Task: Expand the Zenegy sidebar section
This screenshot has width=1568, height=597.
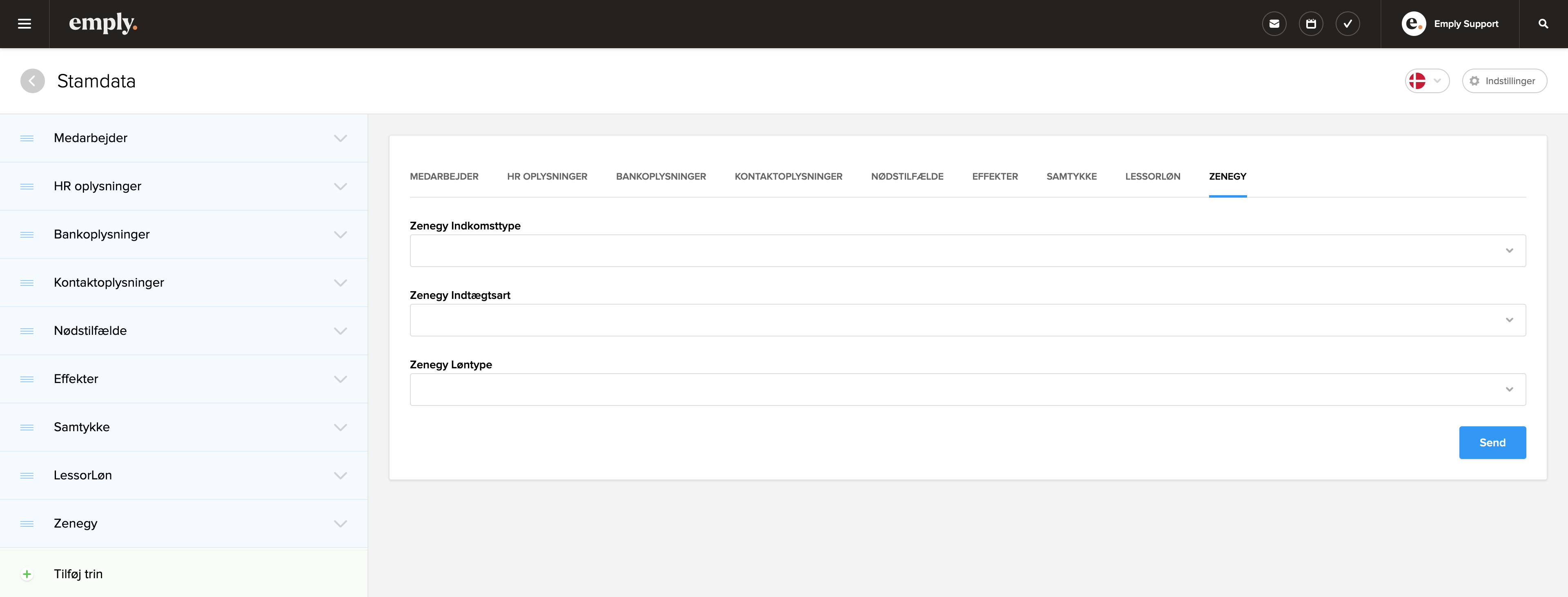Action: pos(340,523)
